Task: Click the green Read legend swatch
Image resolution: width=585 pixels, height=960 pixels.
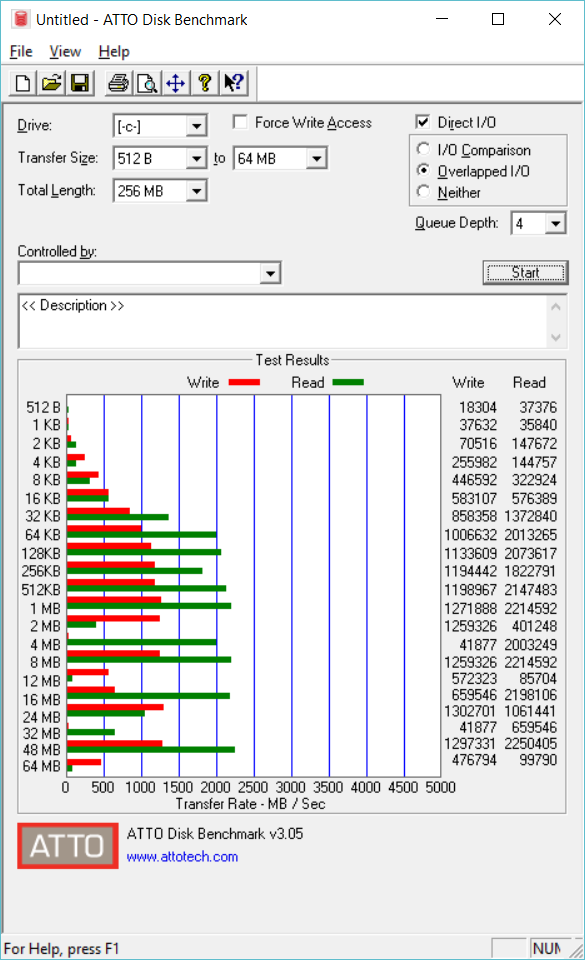Action: (348, 382)
